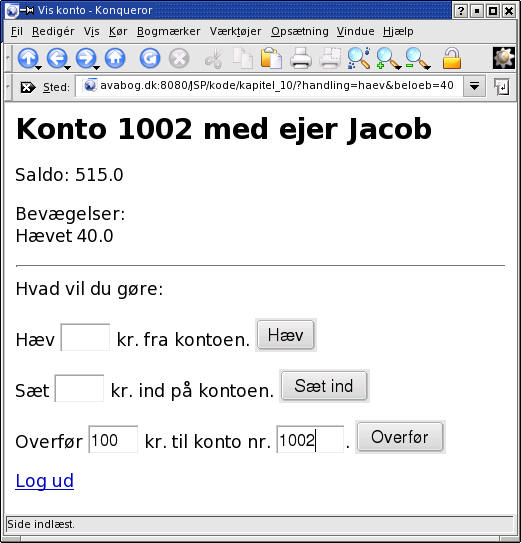The image size is (521, 543).
Task: Expand the URL history dropdown arrow
Action: 474,86
